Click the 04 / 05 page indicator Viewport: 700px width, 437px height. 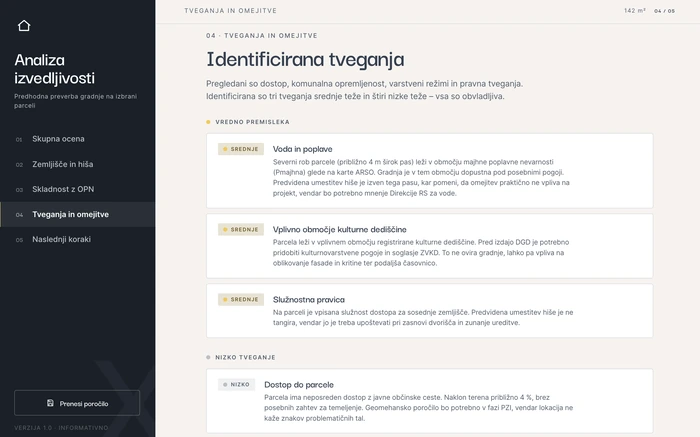(x=664, y=11)
